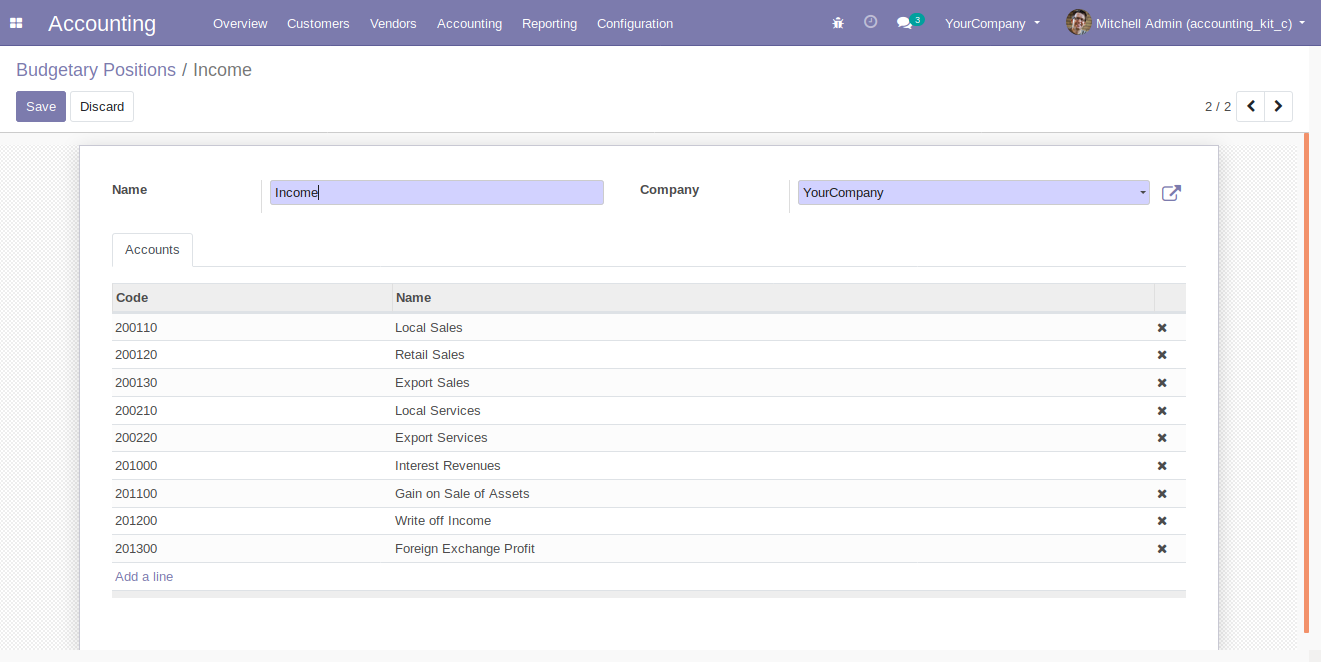
Task: Delete the Export Services line
Action: [x=1162, y=438]
